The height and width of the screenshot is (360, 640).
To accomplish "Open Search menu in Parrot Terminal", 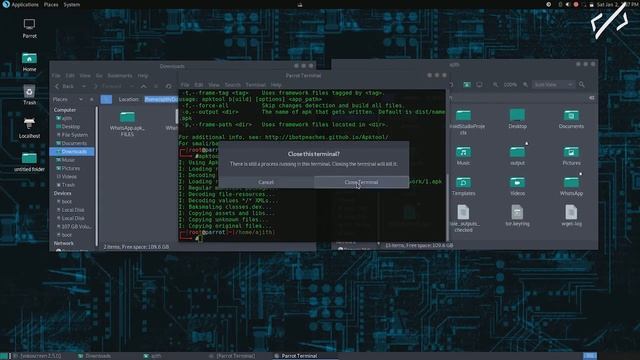I will pos(233,85).
